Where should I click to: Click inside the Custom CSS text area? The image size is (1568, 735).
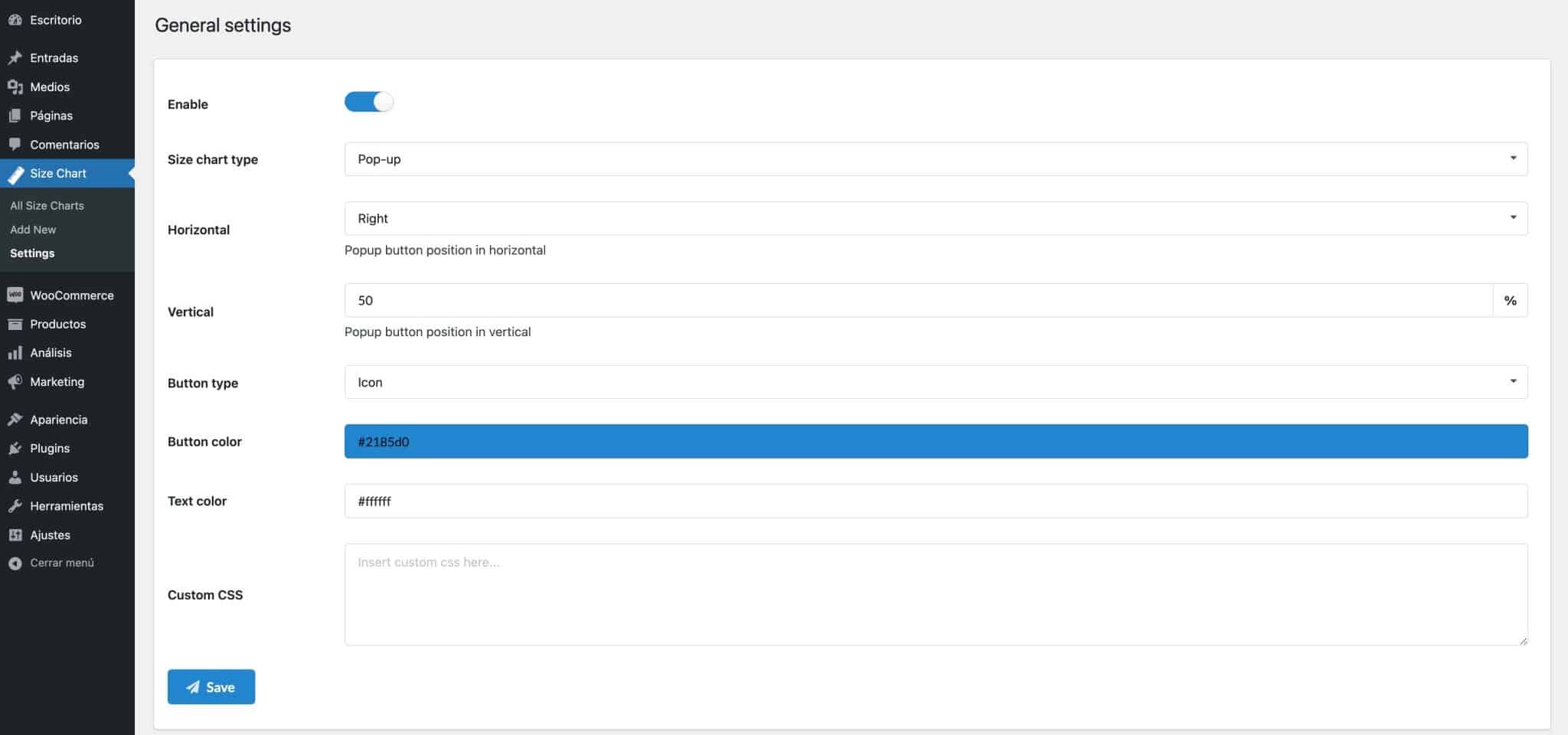click(935, 594)
